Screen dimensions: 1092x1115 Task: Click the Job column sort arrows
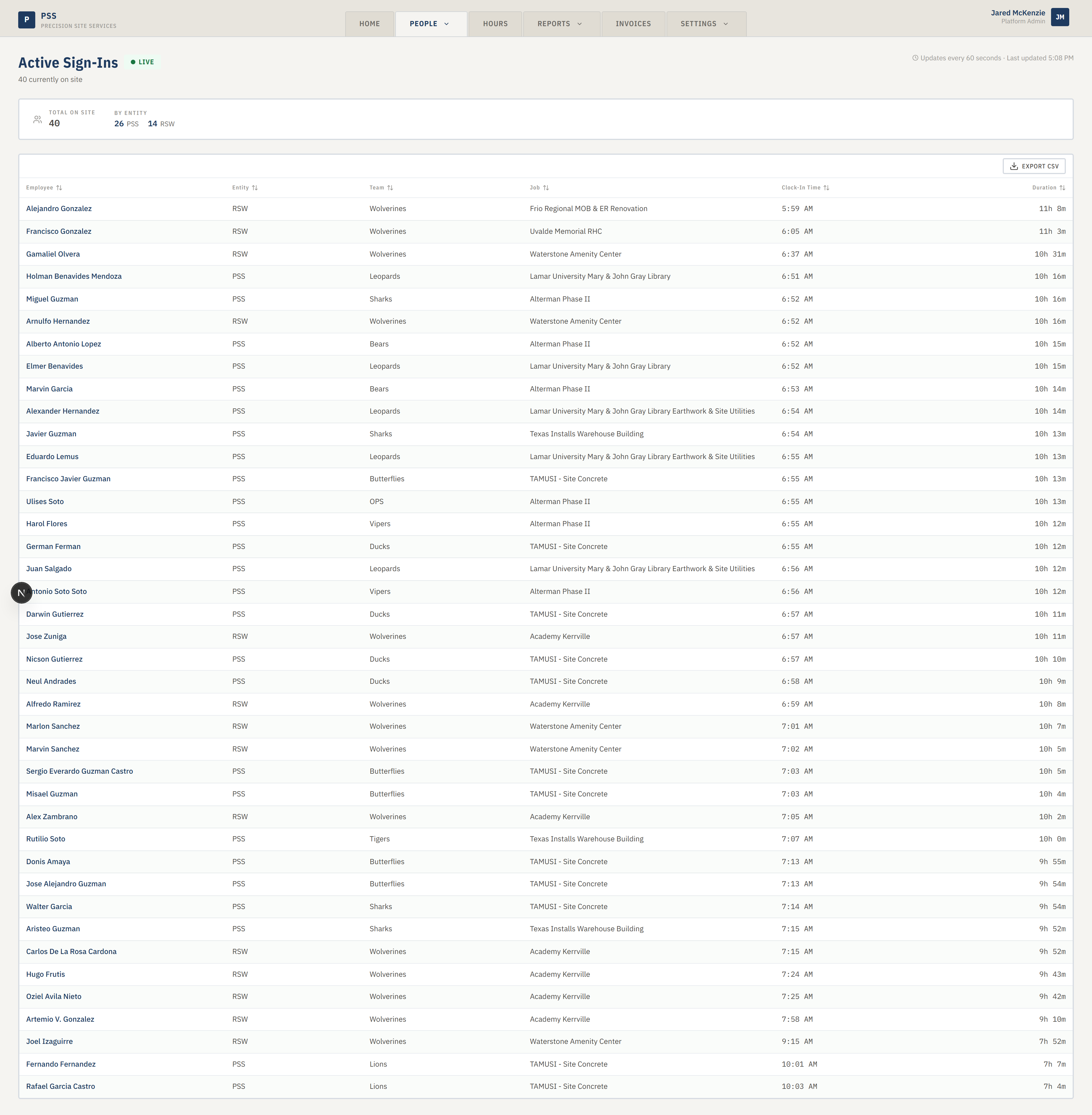(x=546, y=187)
